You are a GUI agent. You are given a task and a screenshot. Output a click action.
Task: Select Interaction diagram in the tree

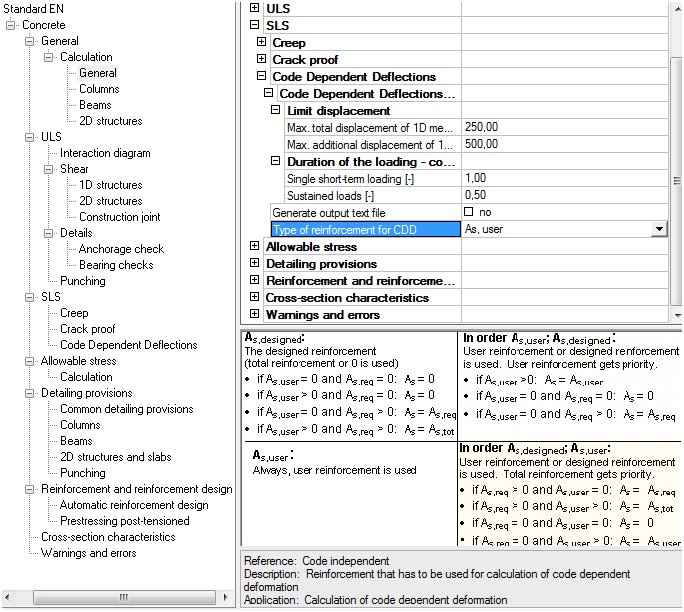(105, 153)
